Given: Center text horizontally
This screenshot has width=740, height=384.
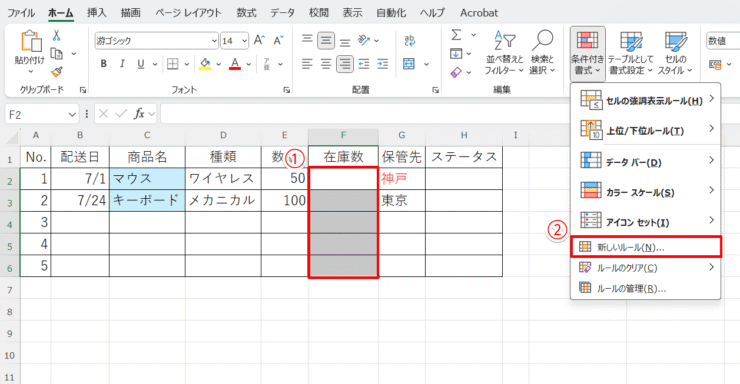Looking at the screenshot, I should (326, 64).
